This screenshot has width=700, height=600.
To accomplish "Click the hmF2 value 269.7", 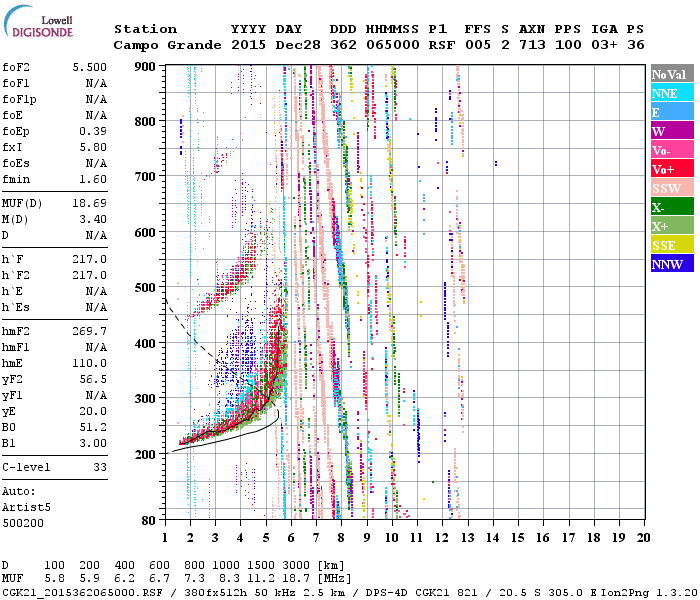I will tap(90, 331).
